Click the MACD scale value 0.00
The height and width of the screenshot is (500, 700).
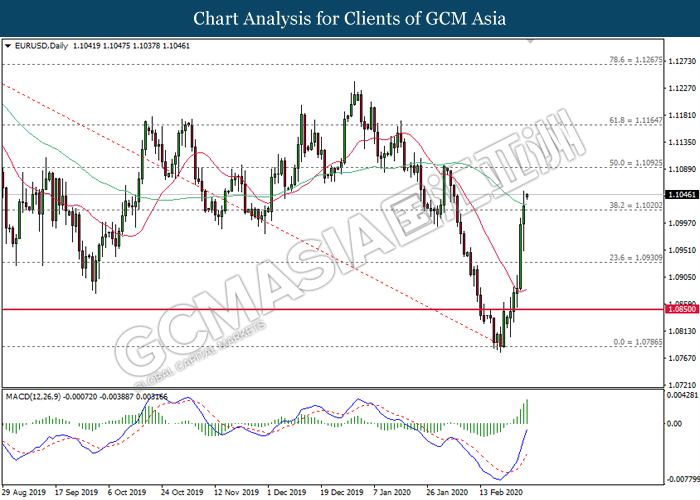coord(674,423)
